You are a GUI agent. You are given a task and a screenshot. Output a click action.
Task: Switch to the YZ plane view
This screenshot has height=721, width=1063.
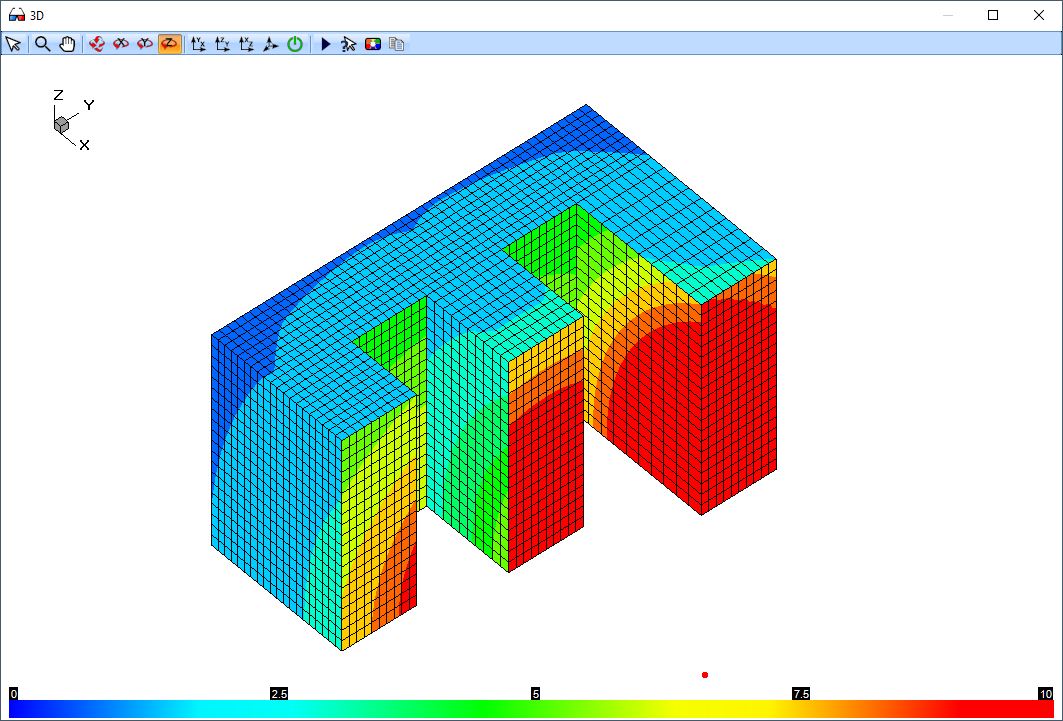(x=222, y=44)
